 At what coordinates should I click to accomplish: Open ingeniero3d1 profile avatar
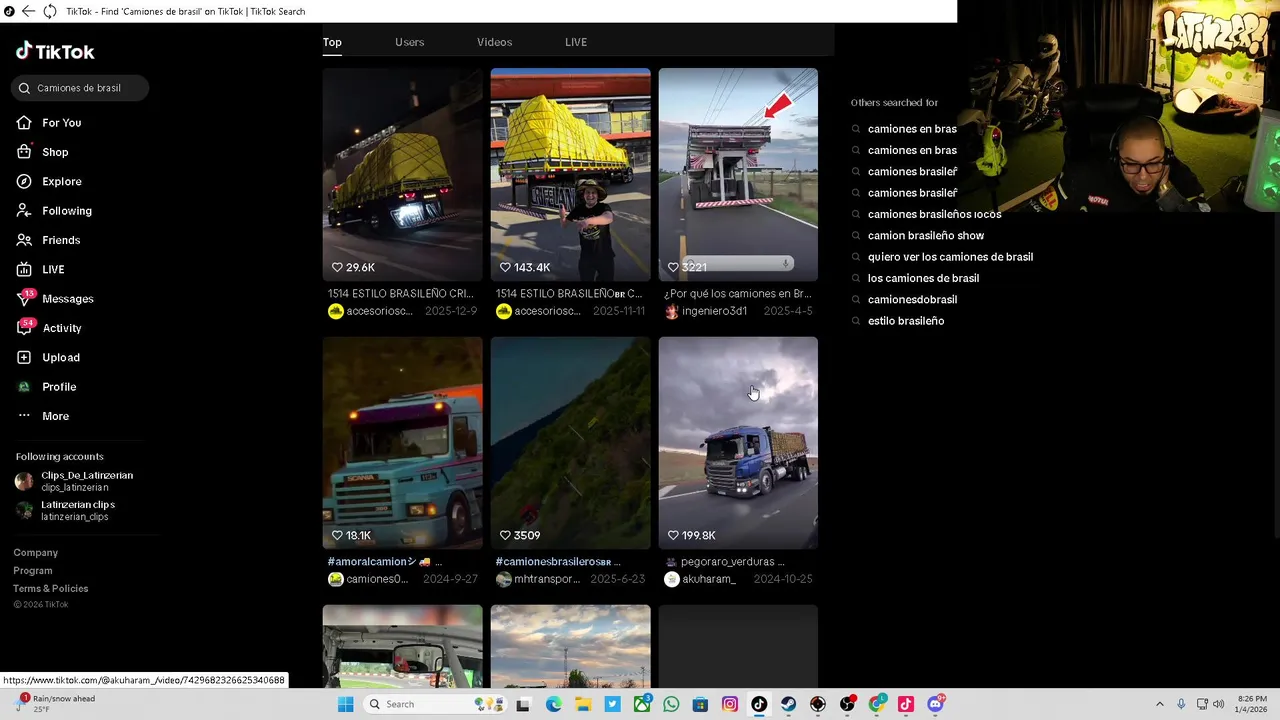[672, 311]
